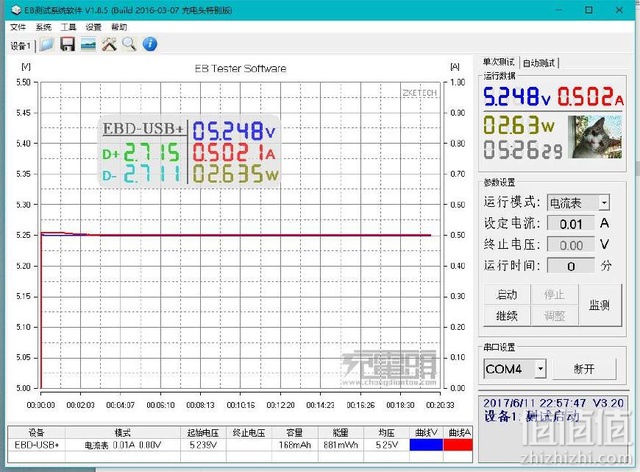Click the 881mWh energy cell

(341, 445)
